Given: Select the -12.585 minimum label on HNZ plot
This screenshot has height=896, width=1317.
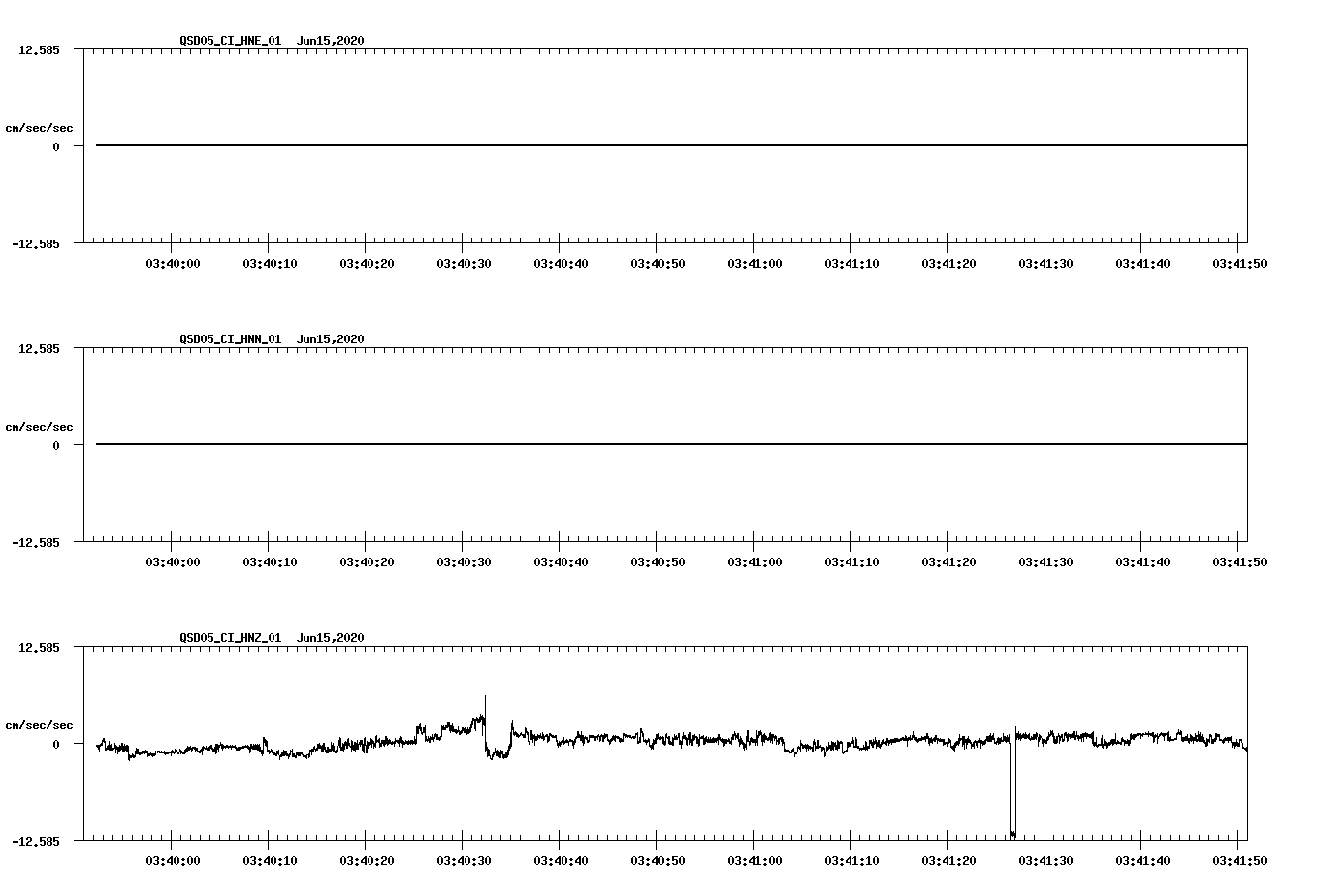Looking at the screenshot, I should point(36,841).
